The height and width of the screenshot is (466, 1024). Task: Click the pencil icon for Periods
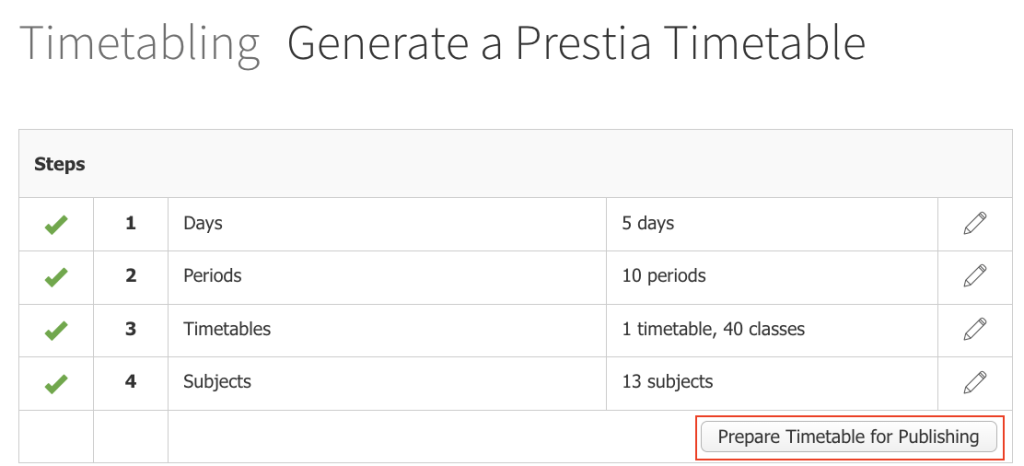pos(974,275)
